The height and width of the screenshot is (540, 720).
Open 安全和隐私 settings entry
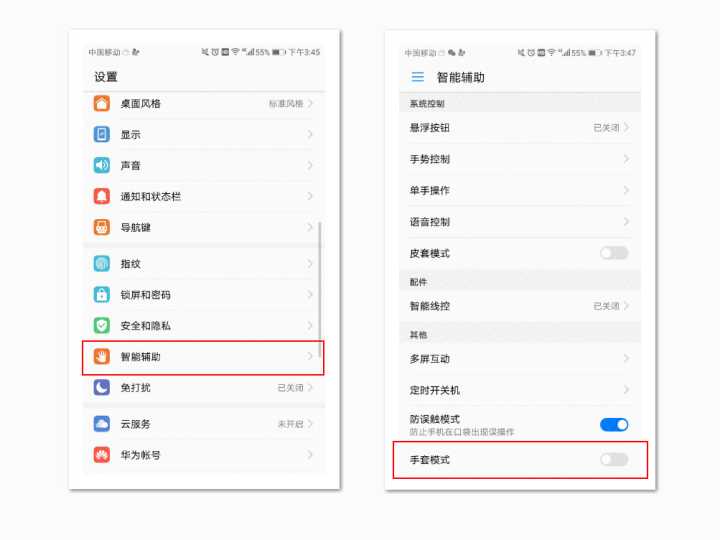tap(204, 326)
